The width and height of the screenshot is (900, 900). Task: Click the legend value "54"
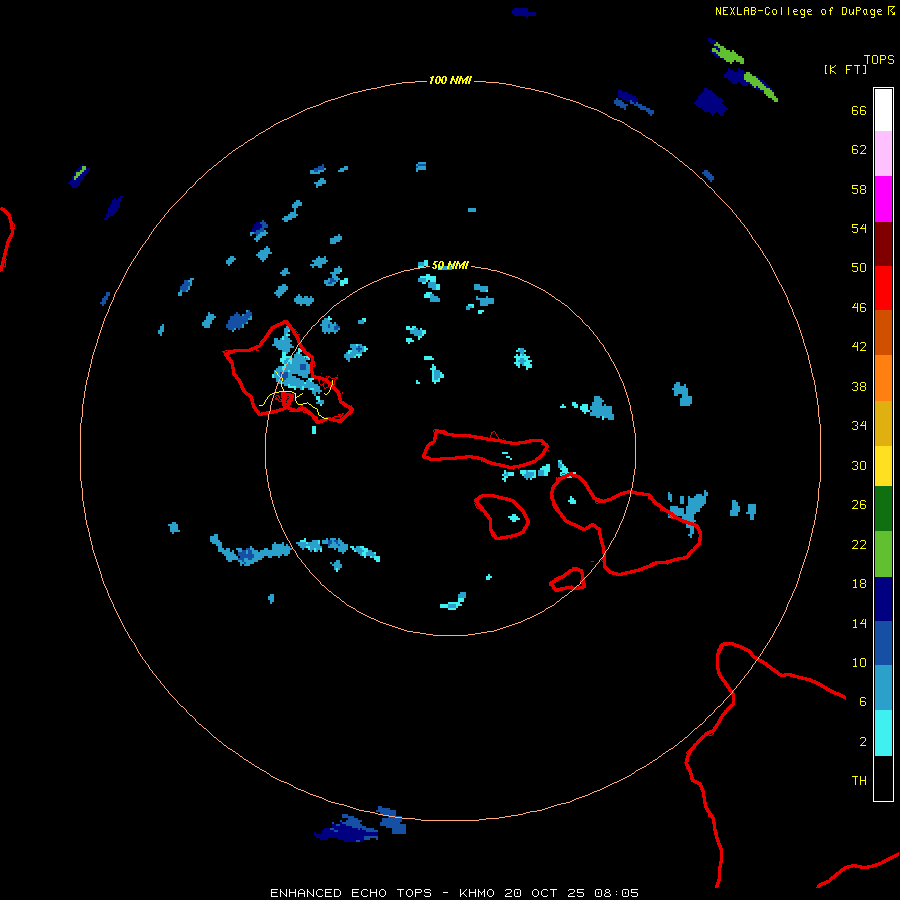tap(859, 228)
